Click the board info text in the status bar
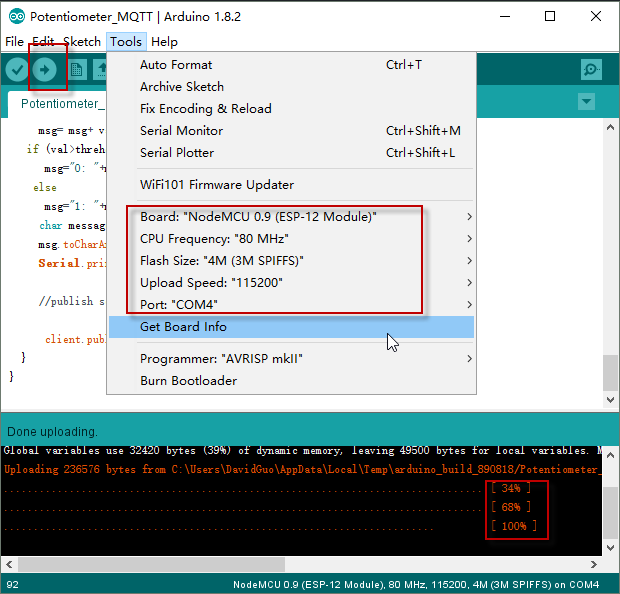This screenshot has height=594, width=620. (416, 585)
